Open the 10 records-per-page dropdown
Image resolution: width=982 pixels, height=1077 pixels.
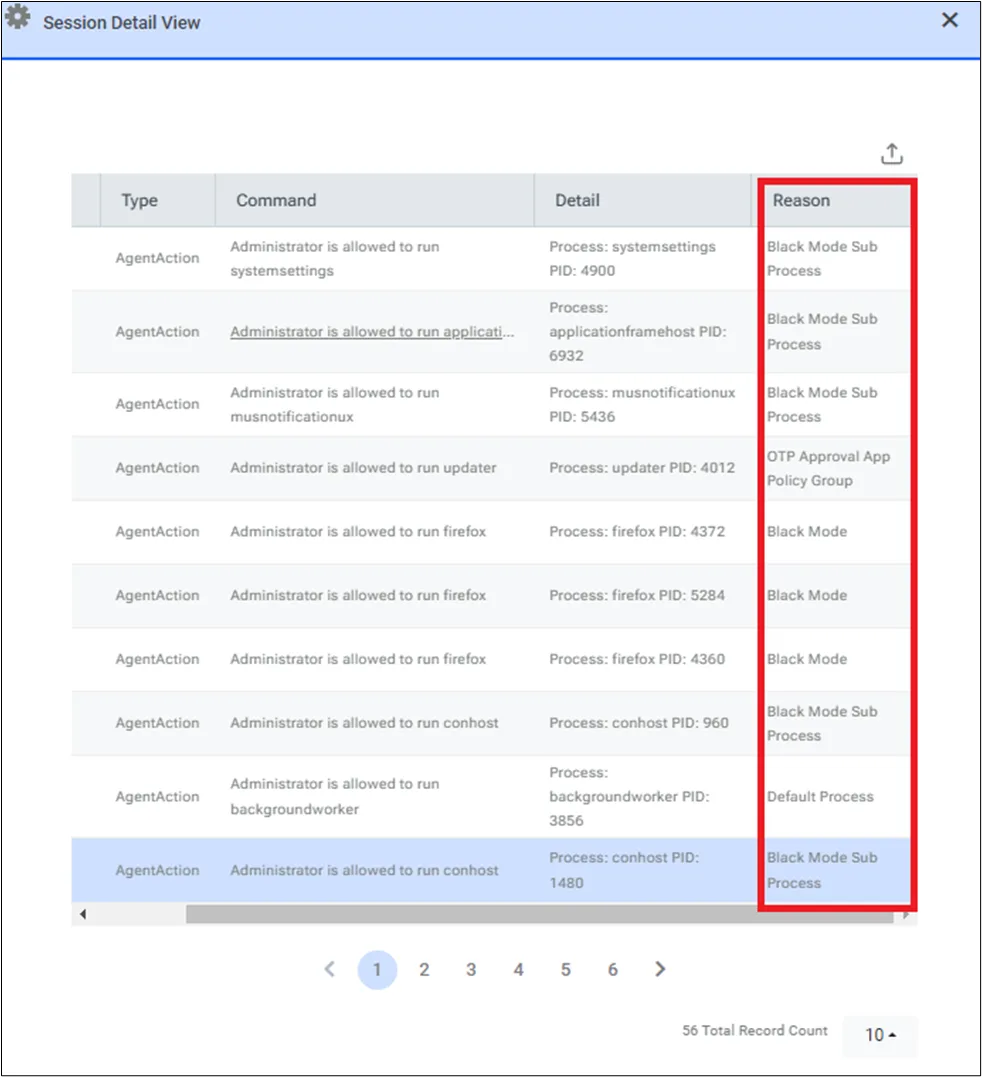[880, 1034]
